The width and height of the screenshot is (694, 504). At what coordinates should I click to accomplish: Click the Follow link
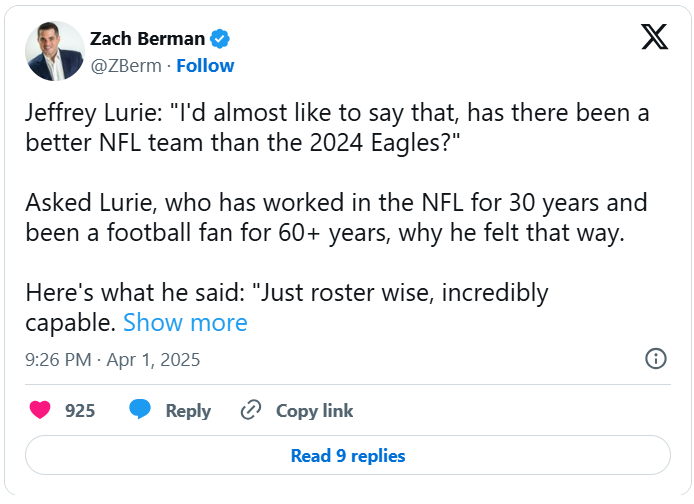click(x=205, y=66)
